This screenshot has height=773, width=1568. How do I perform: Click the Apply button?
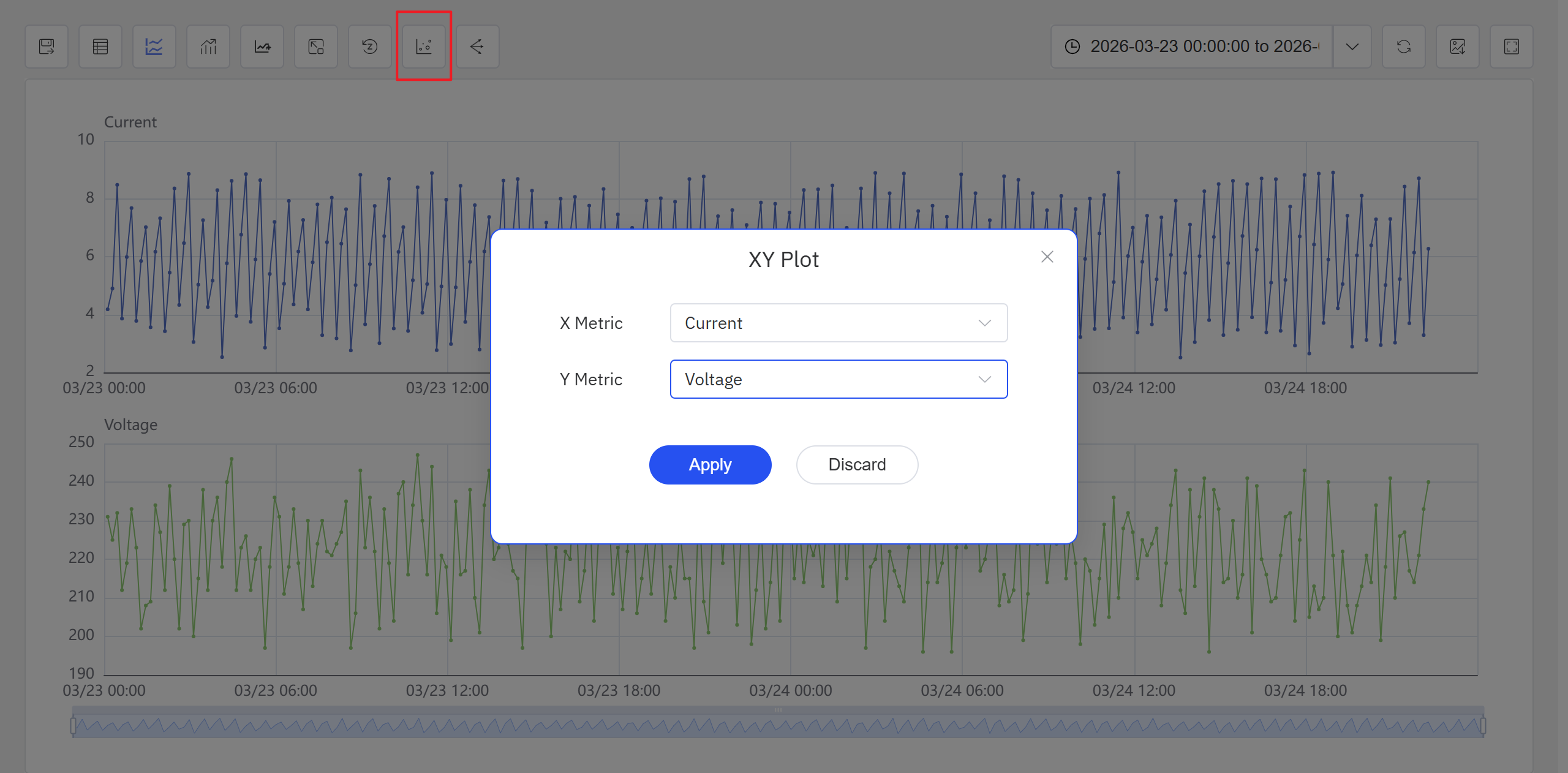(x=710, y=465)
